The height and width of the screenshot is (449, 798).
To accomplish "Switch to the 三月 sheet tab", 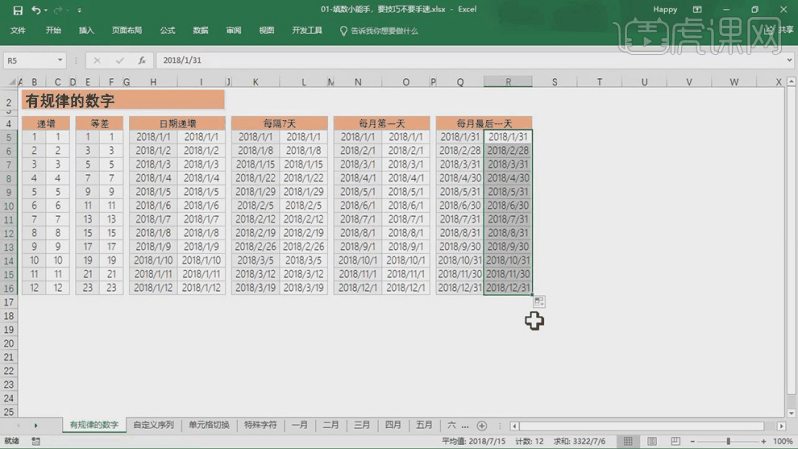I will [361, 425].
